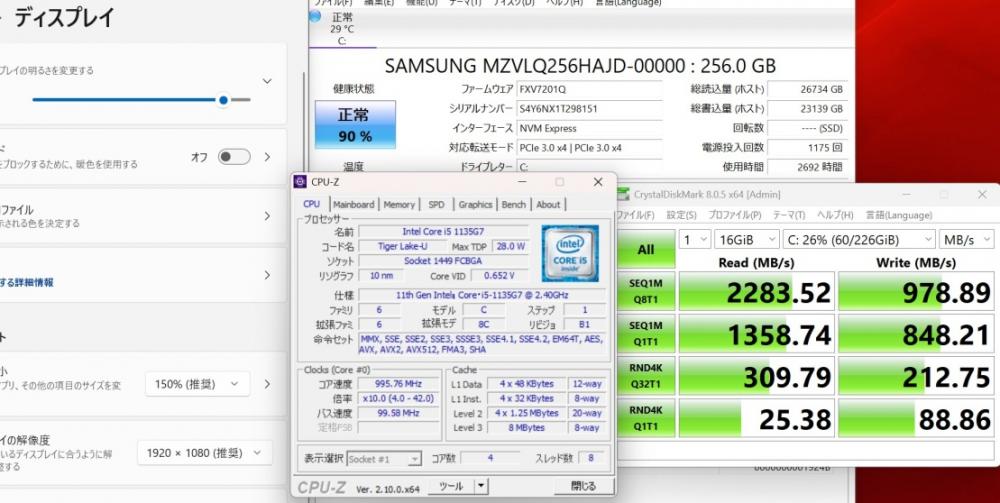The width and height of the screenshot is (1000, 503).
Task: Toggle the night light switch in Display settings
Action: click(x=234, y=157)
